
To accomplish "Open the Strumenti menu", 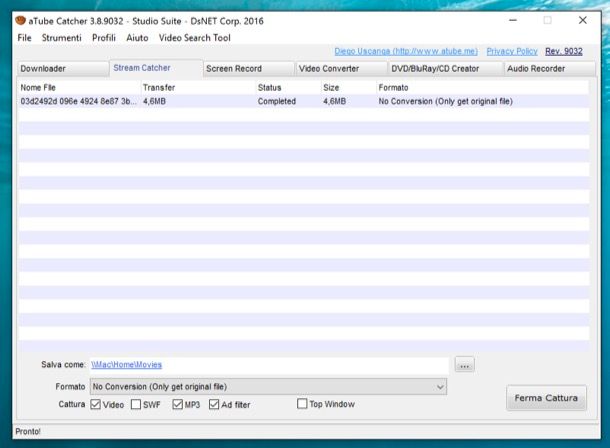I will click(x=62, y=38).
